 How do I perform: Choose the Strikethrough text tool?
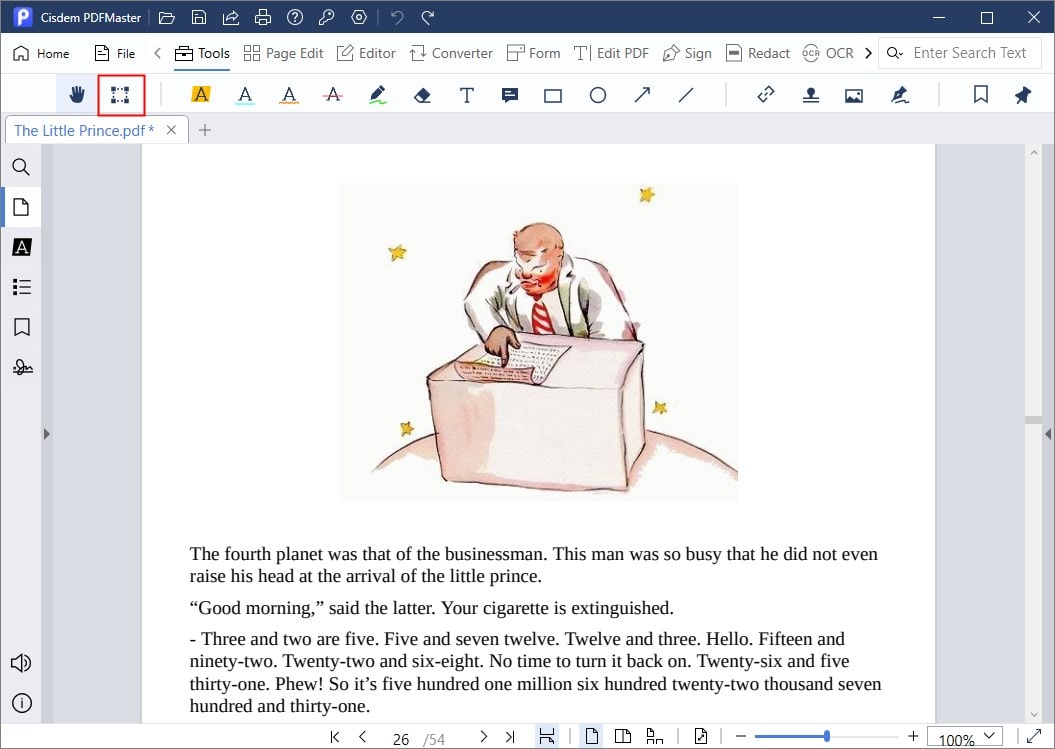(332, 95)
